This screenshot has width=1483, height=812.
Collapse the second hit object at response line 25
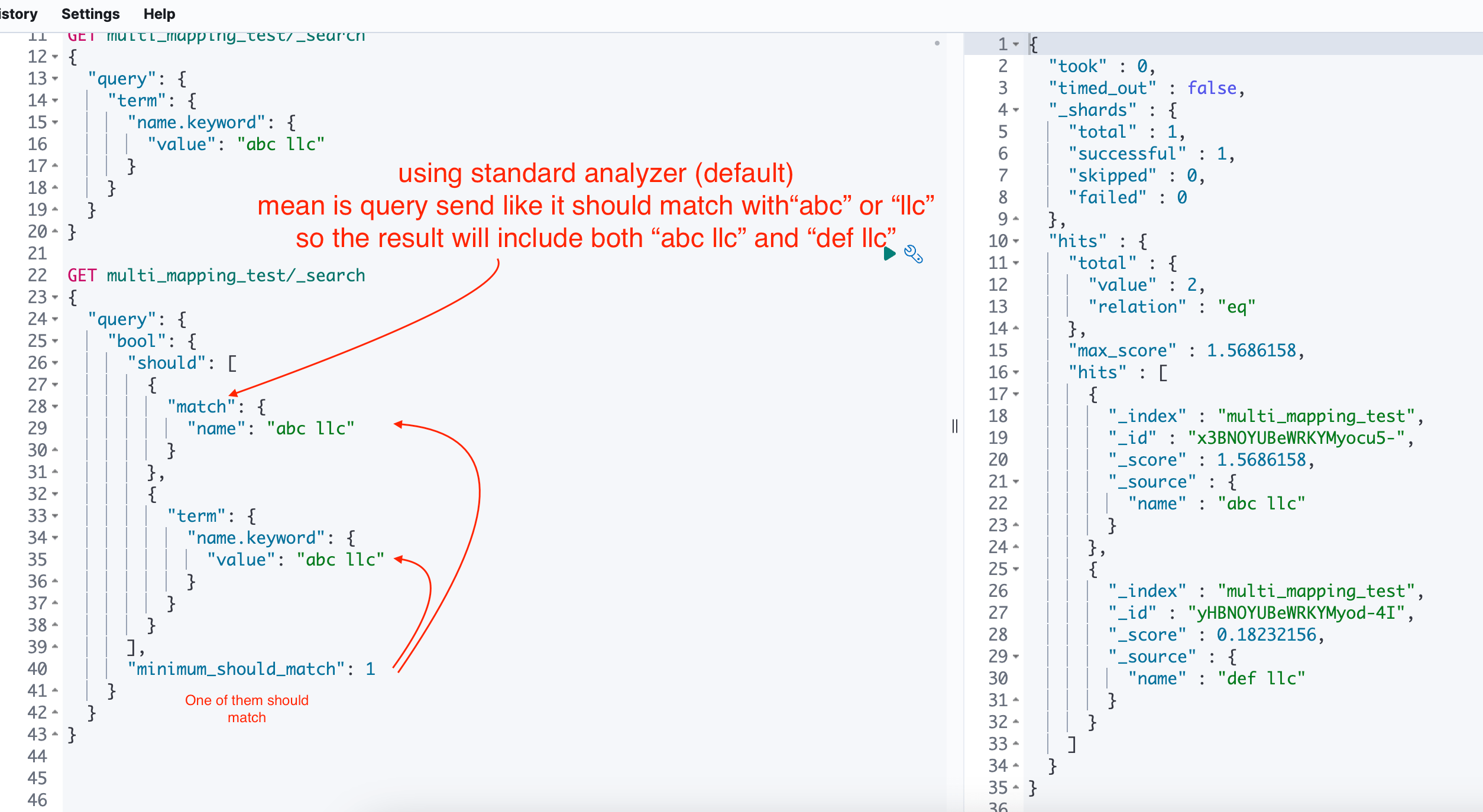(x=1016, y=569)
